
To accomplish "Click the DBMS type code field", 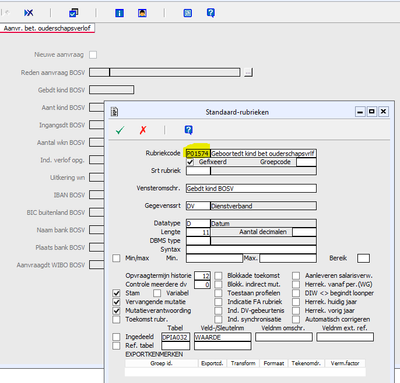I will coord(198,241).
